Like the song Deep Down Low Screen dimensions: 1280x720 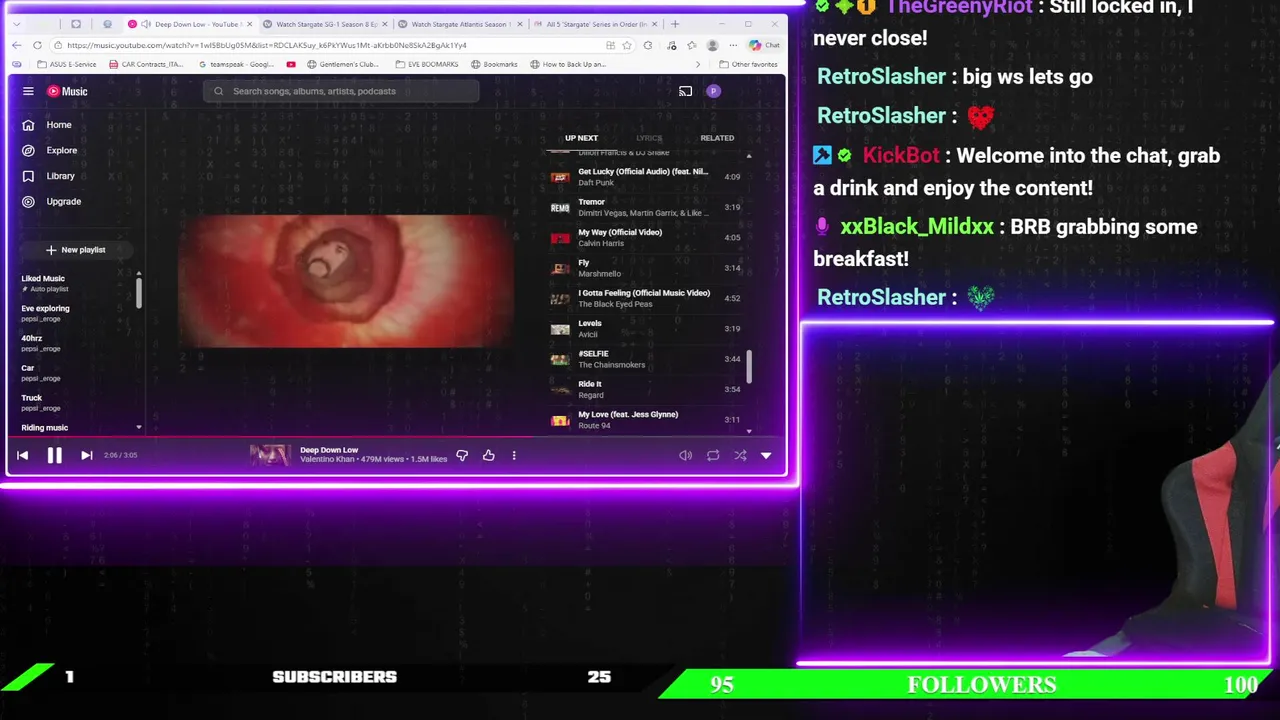click(488, 455)
